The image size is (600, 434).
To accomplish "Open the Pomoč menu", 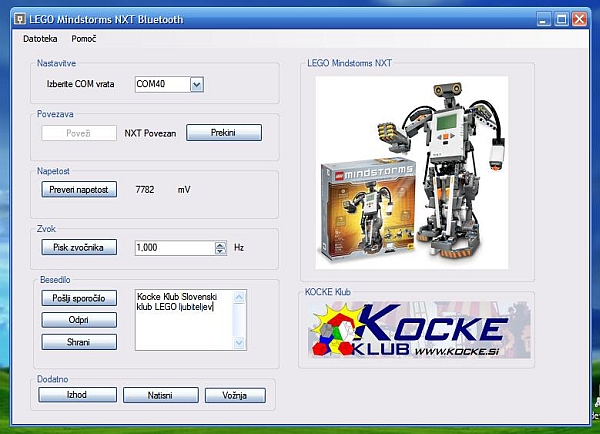I will click(84, 39).
